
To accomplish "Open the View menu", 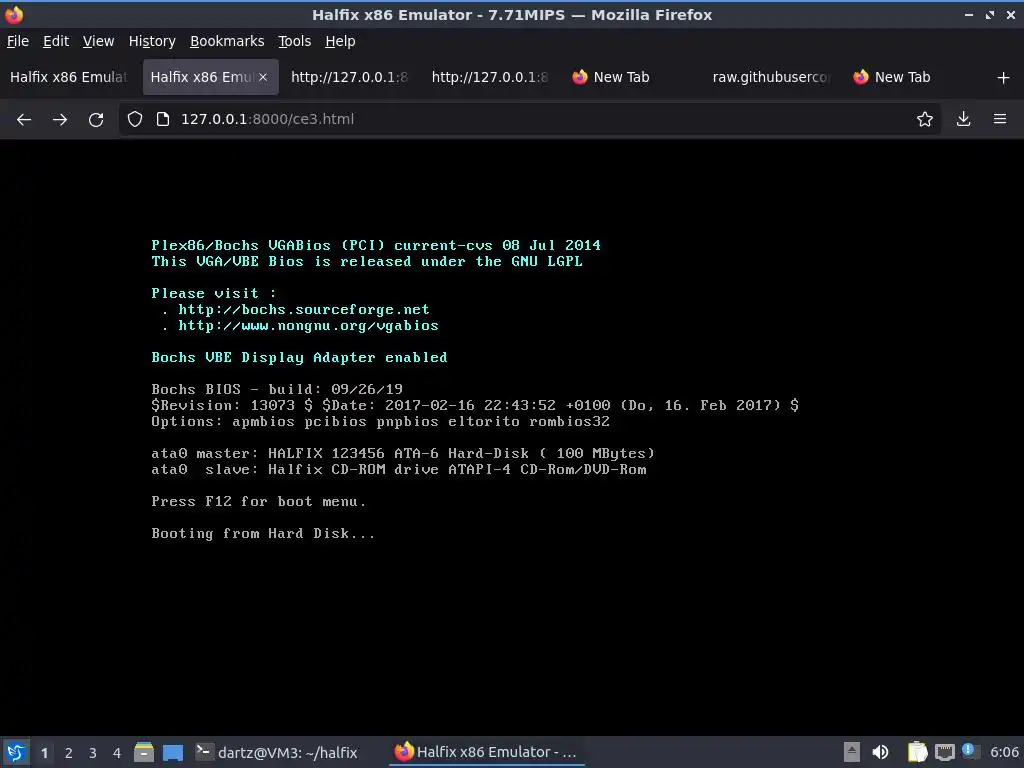I will [x=99, y=41].
